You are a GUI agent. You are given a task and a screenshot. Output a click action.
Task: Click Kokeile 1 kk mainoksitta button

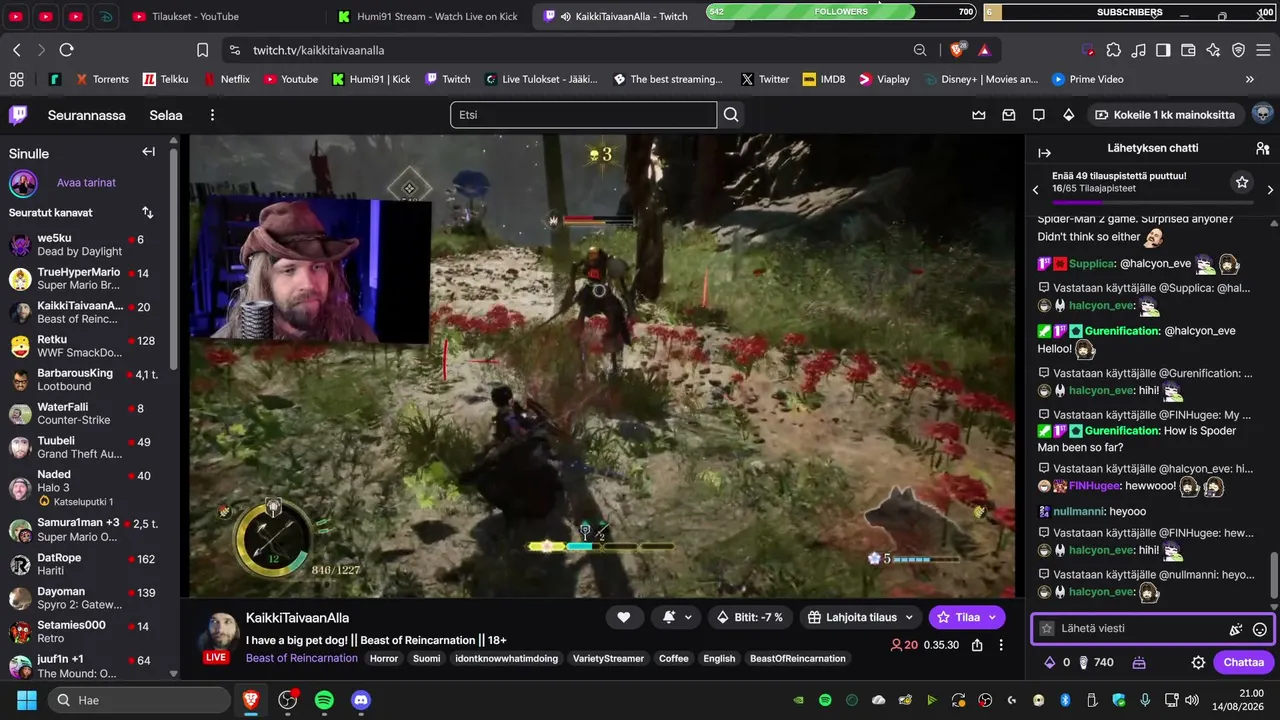[1167, 115]
